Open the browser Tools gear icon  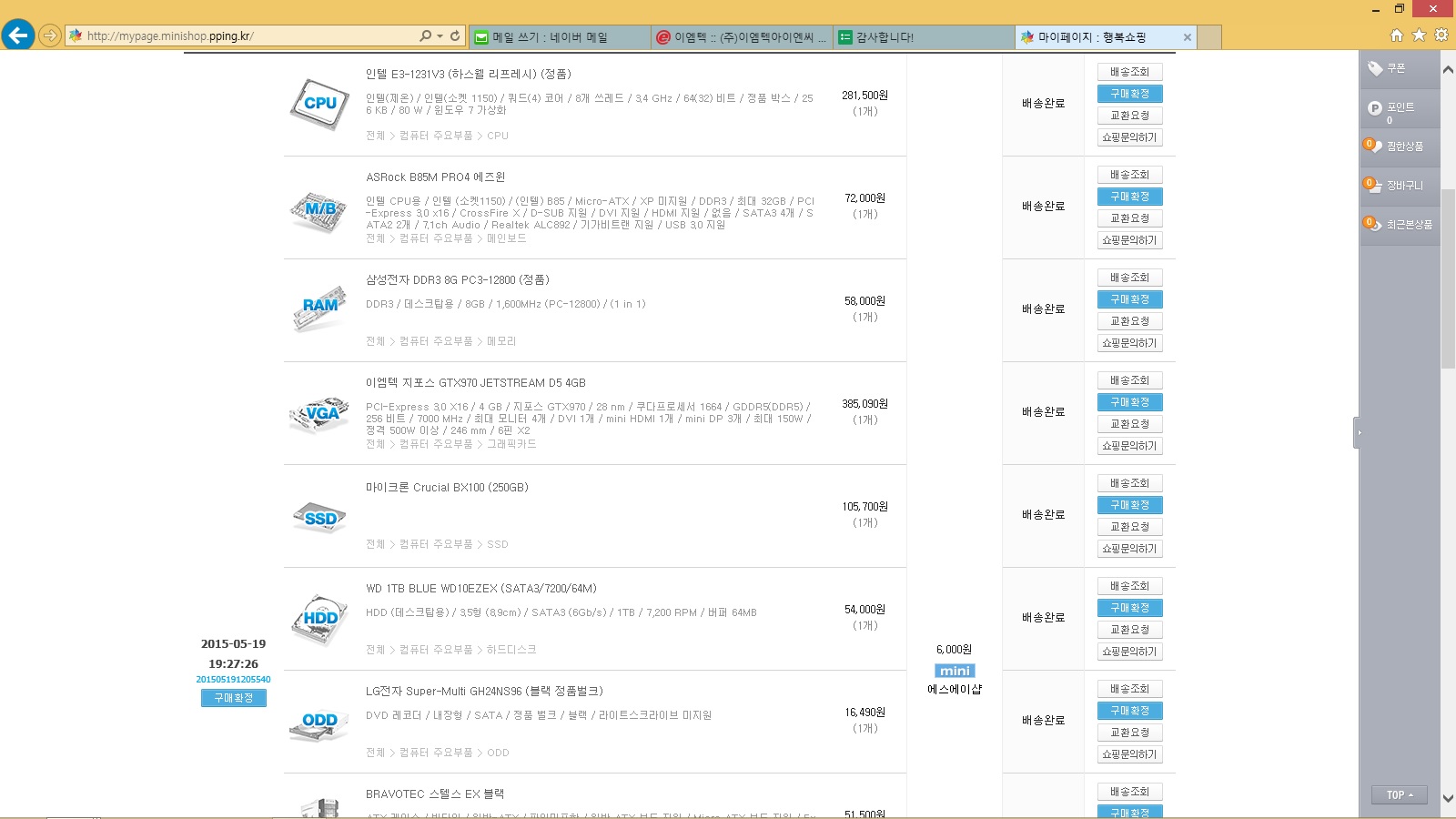point(1441,35)
